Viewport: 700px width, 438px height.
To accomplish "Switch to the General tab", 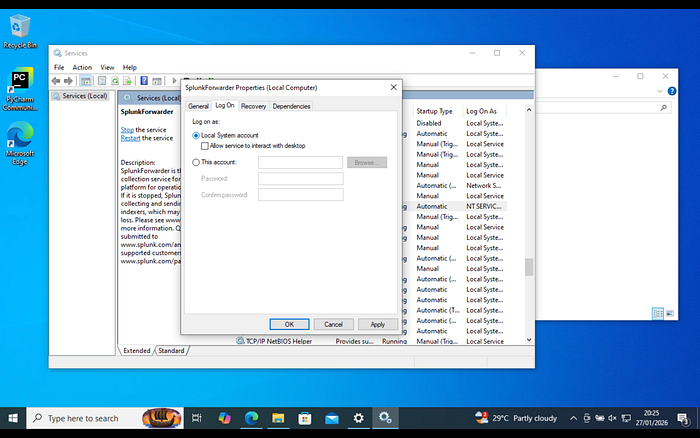I will point(198,106).
